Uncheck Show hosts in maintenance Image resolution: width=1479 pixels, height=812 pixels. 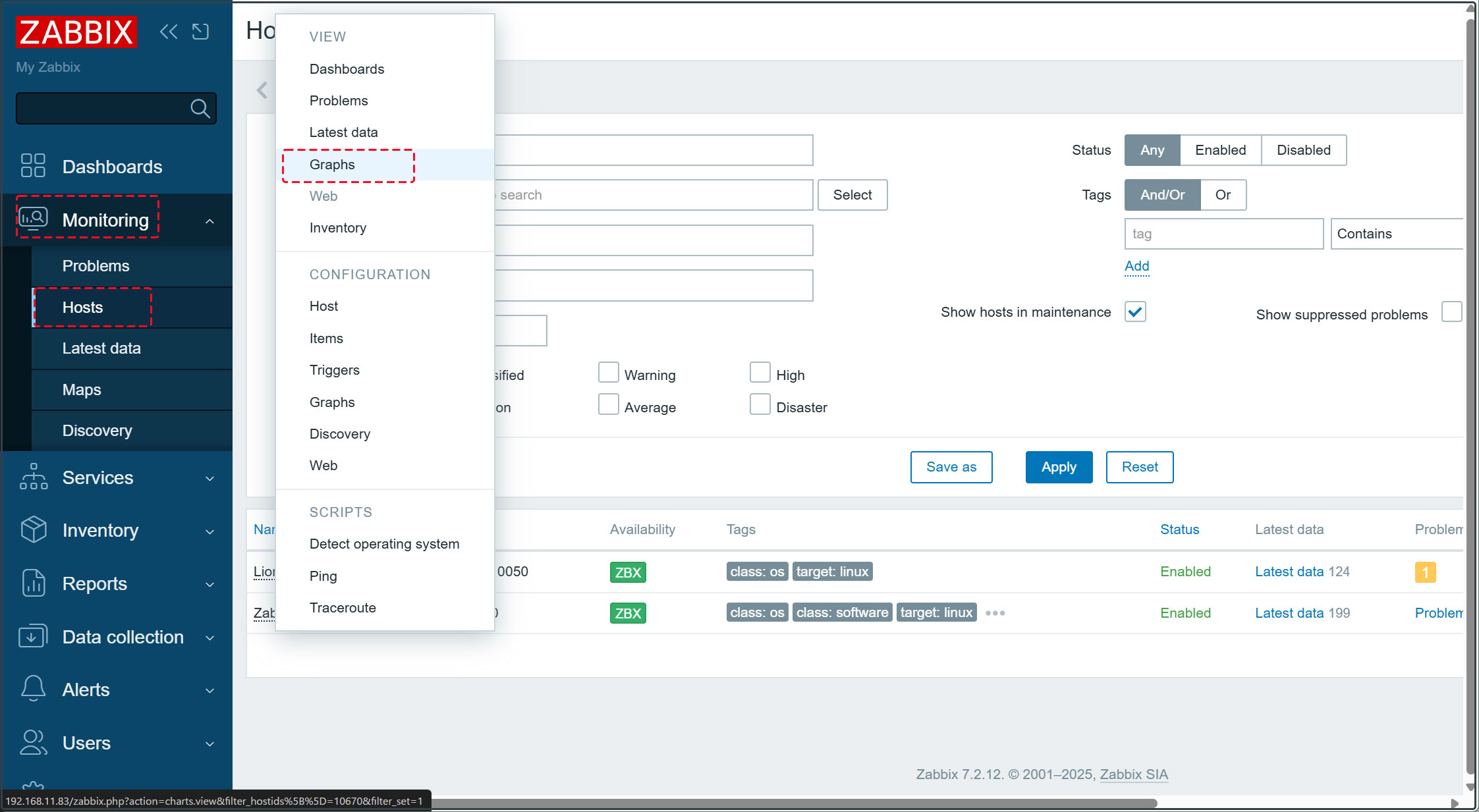pos(1135,311)
